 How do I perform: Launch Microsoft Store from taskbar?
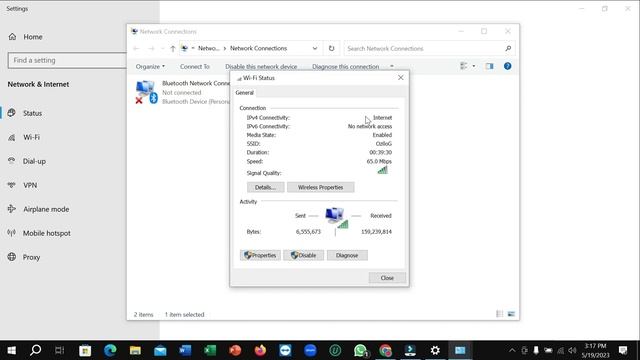pyautogui.click(x=85, y=350)
